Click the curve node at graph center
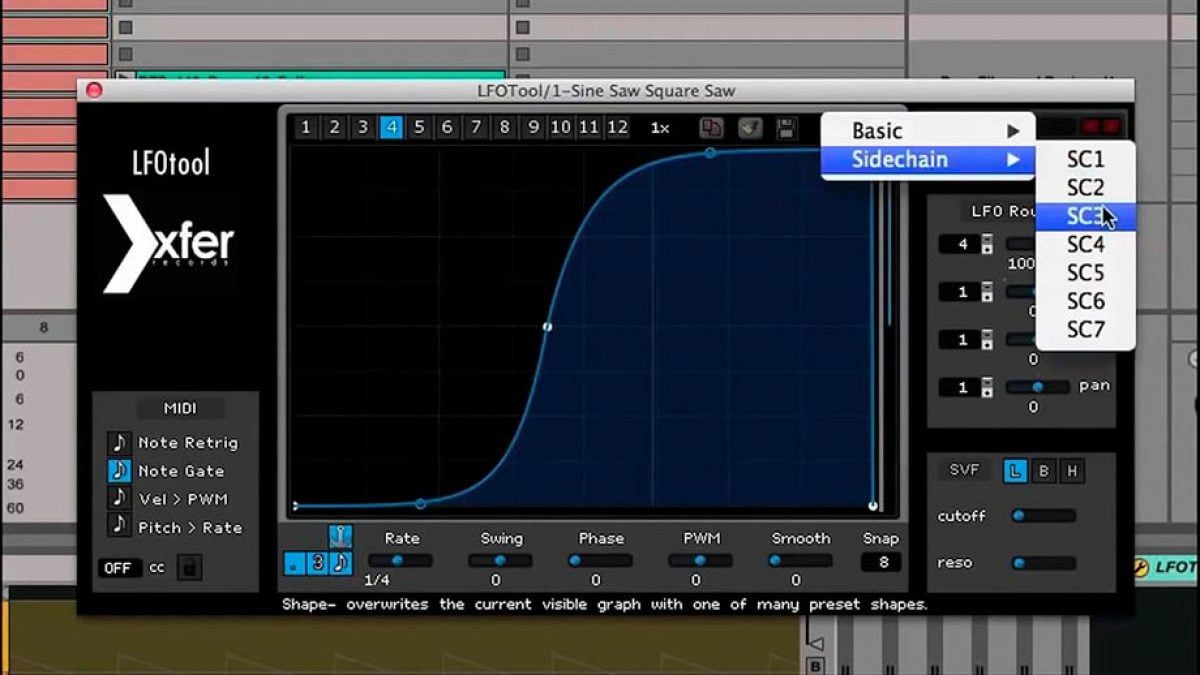This screenshot has width=1200, height=675. (x=547, y=327)
